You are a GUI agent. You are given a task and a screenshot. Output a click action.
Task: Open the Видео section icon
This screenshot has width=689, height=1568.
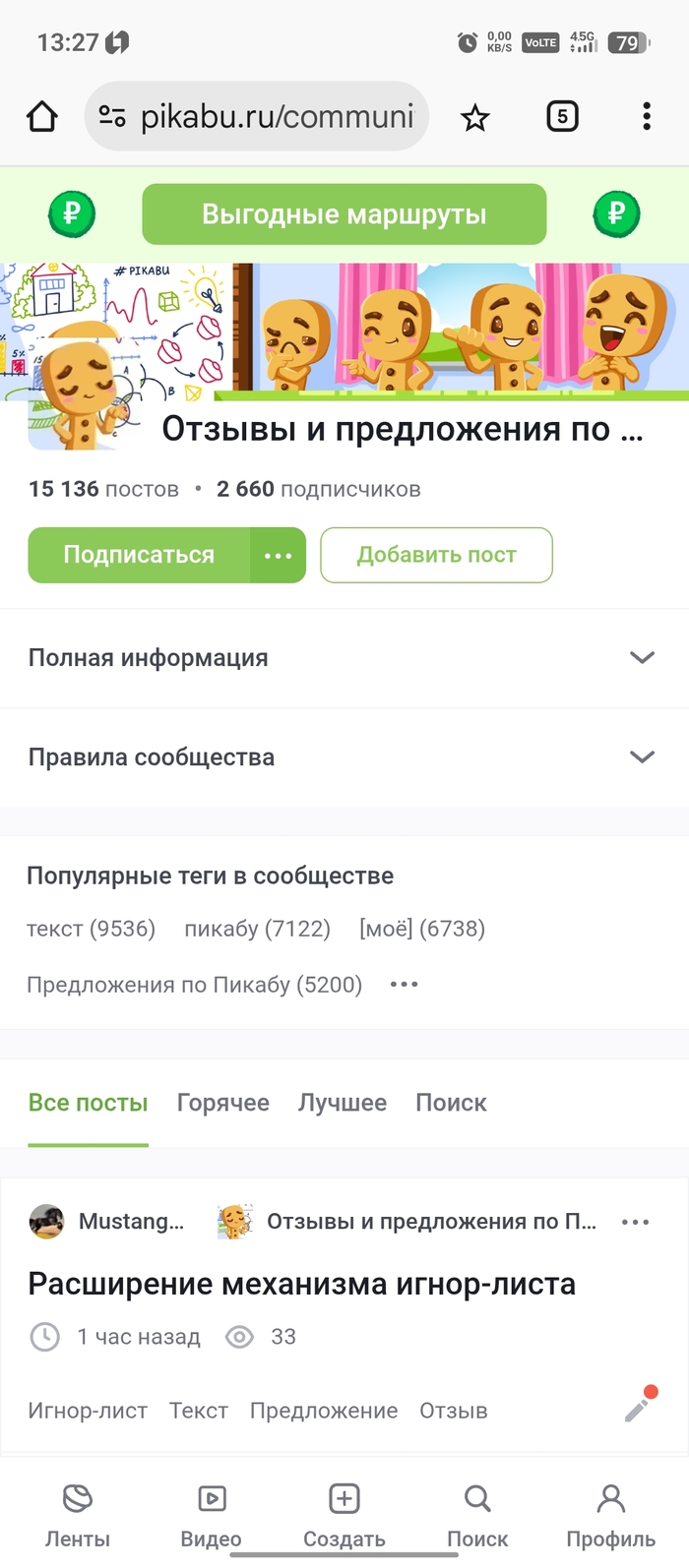click(x=212, y=1499)
